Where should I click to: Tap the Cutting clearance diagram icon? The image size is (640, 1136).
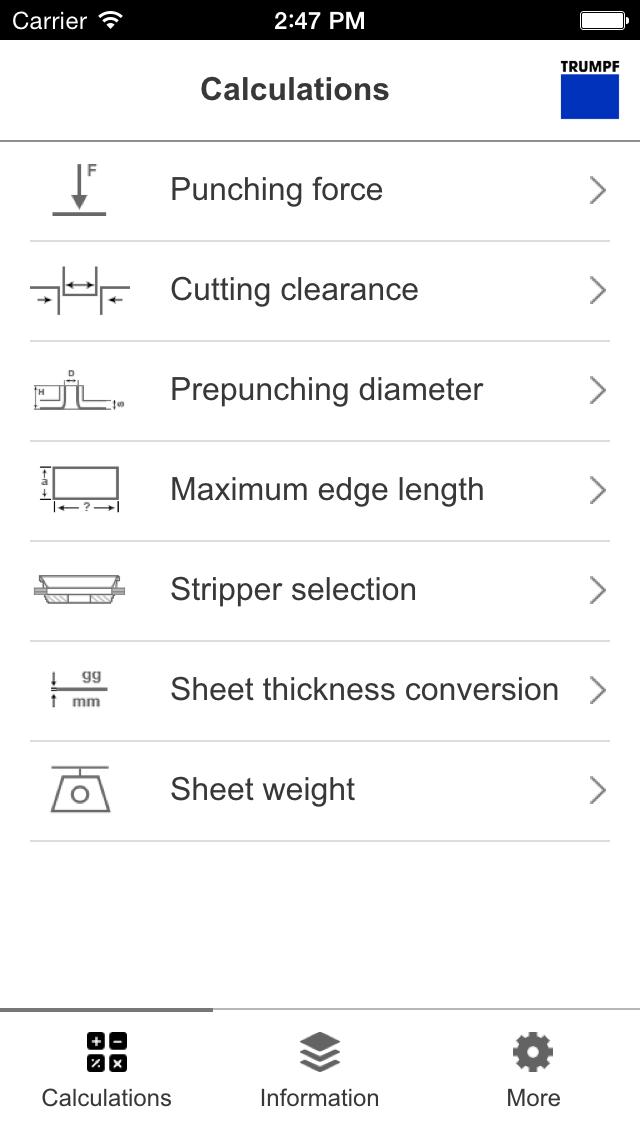[79, 290]
